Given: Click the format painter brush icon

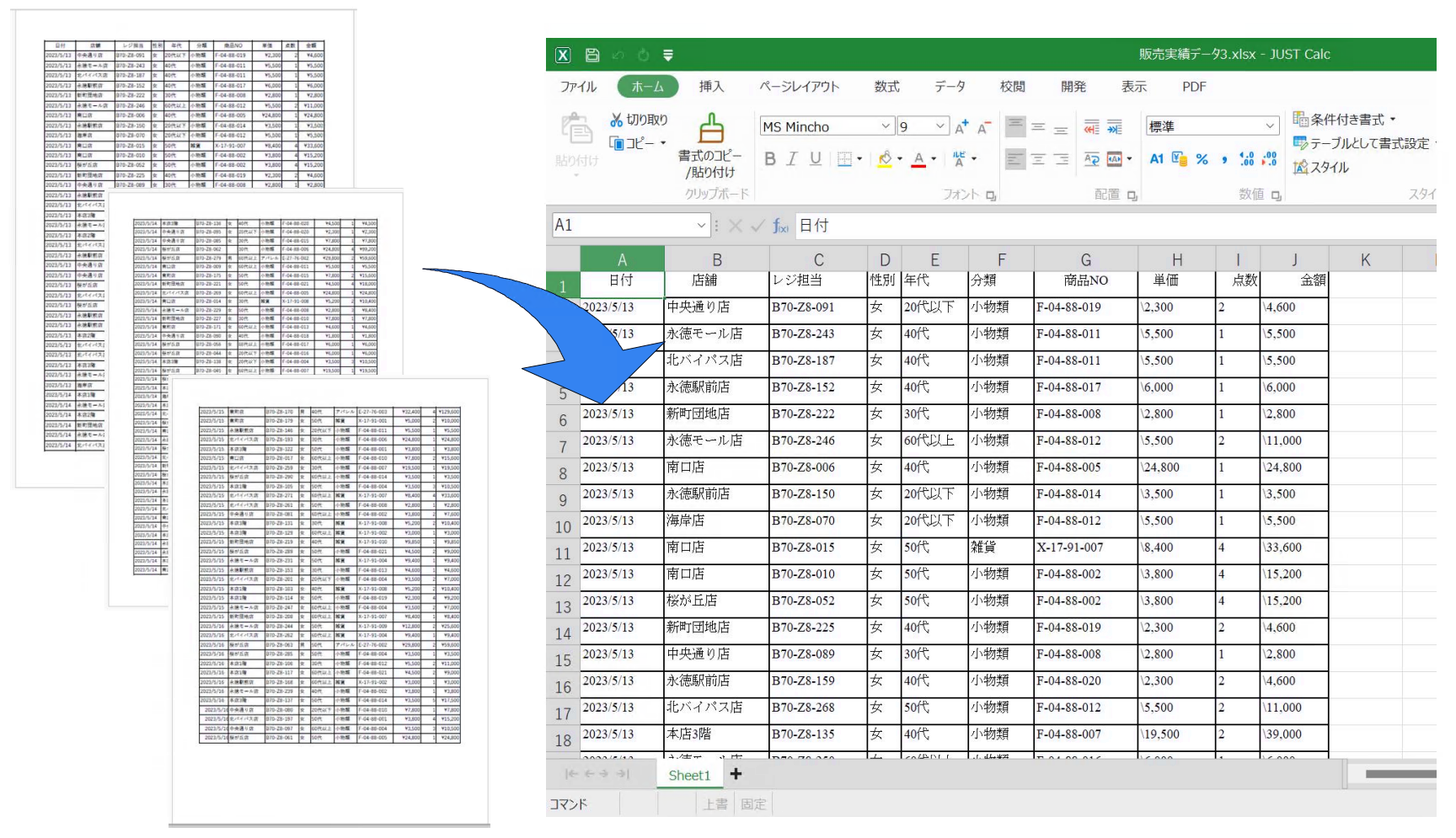Looking at the screenshot, I should click(x=711, y=129).
